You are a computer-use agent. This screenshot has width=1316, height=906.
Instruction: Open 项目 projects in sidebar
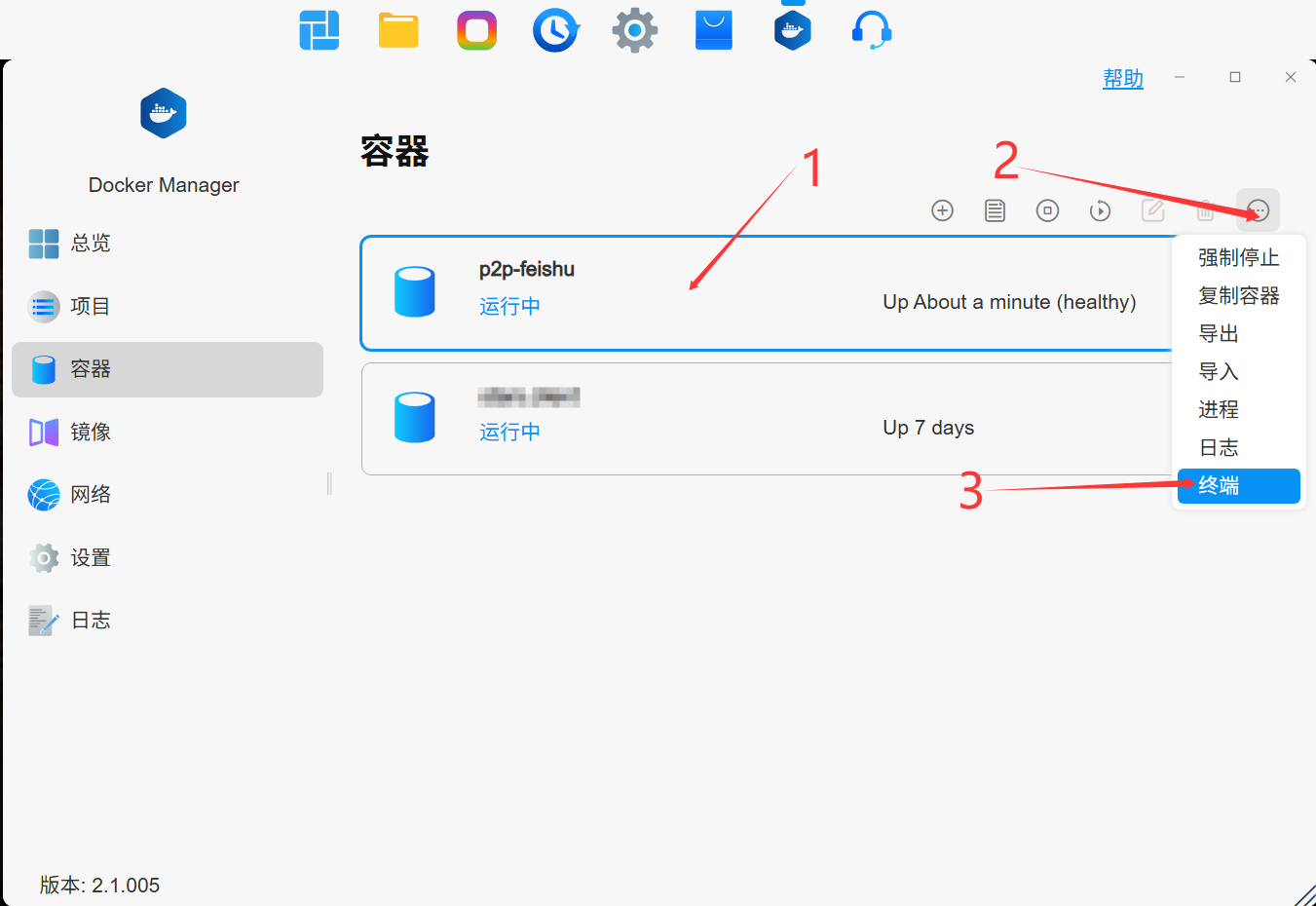point(168,307)
